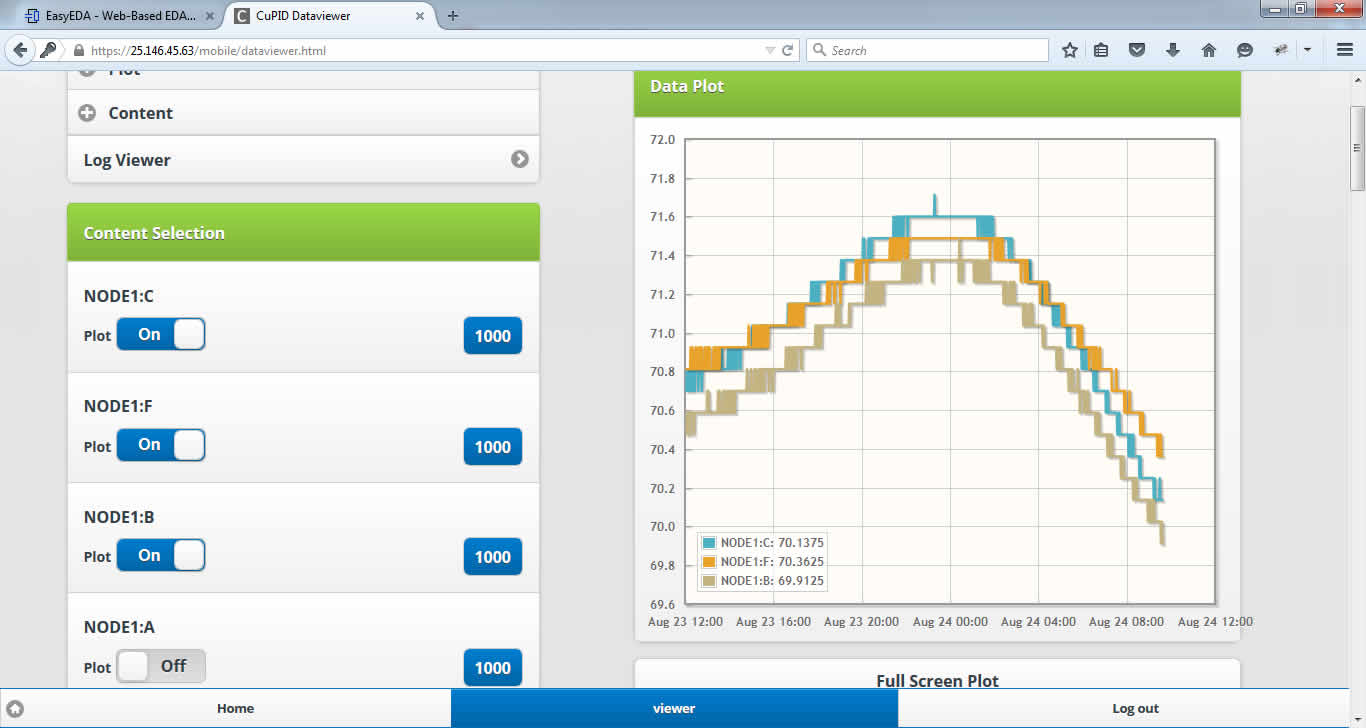Click the 1000 button for NODE1:A

tap(493, 668)
